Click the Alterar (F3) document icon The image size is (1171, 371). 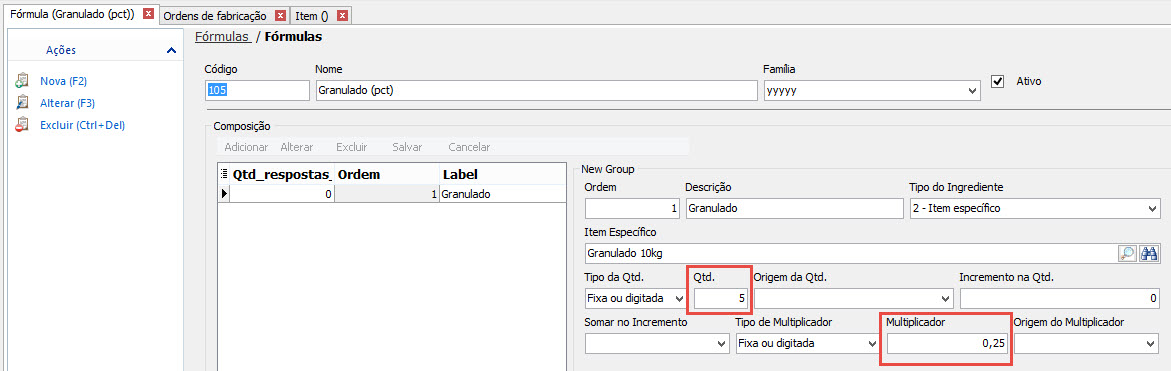pos(22,103)
